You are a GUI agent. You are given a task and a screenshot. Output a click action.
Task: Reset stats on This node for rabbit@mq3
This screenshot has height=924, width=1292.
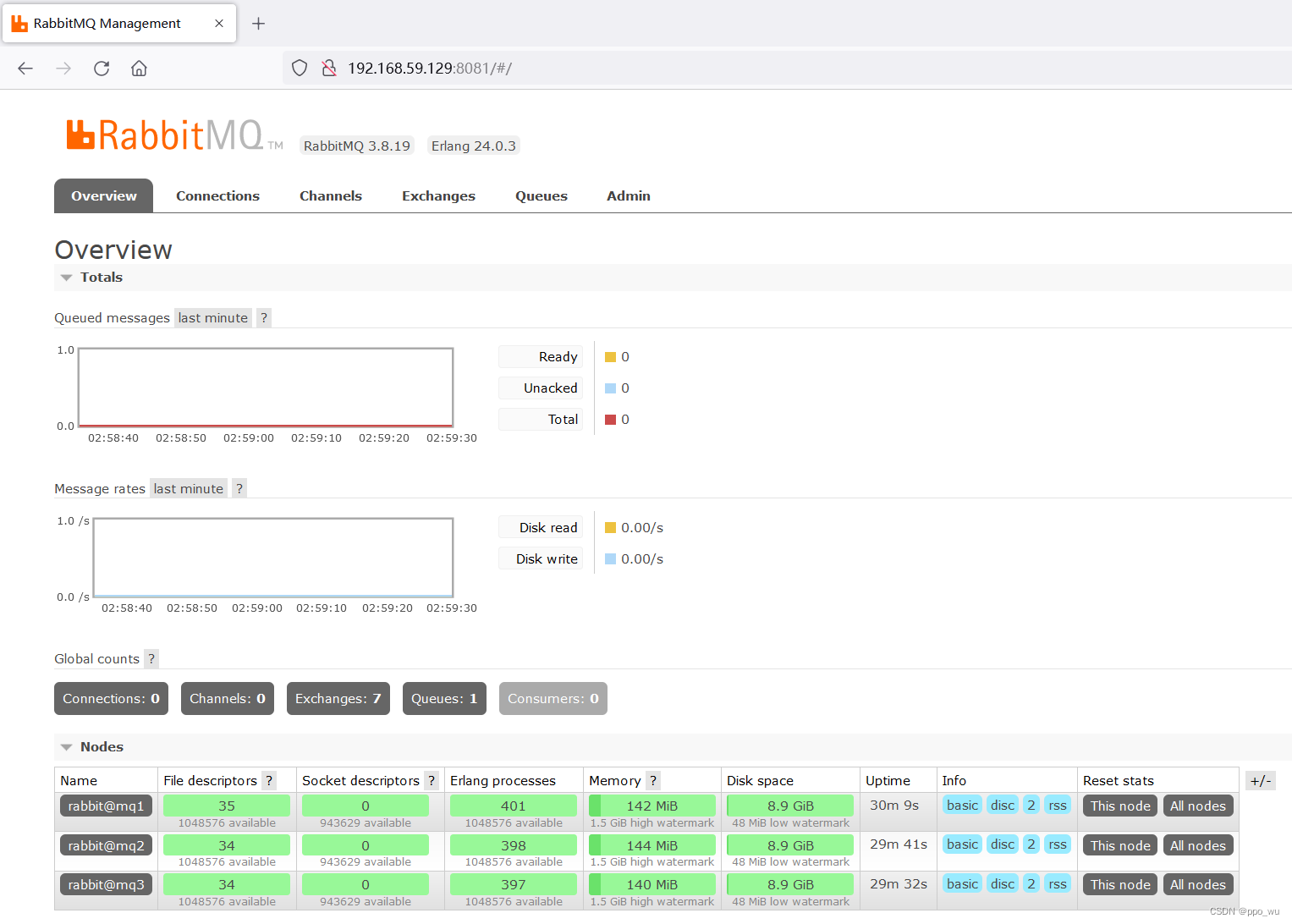pyautogui.click(x=1120, y=885)
